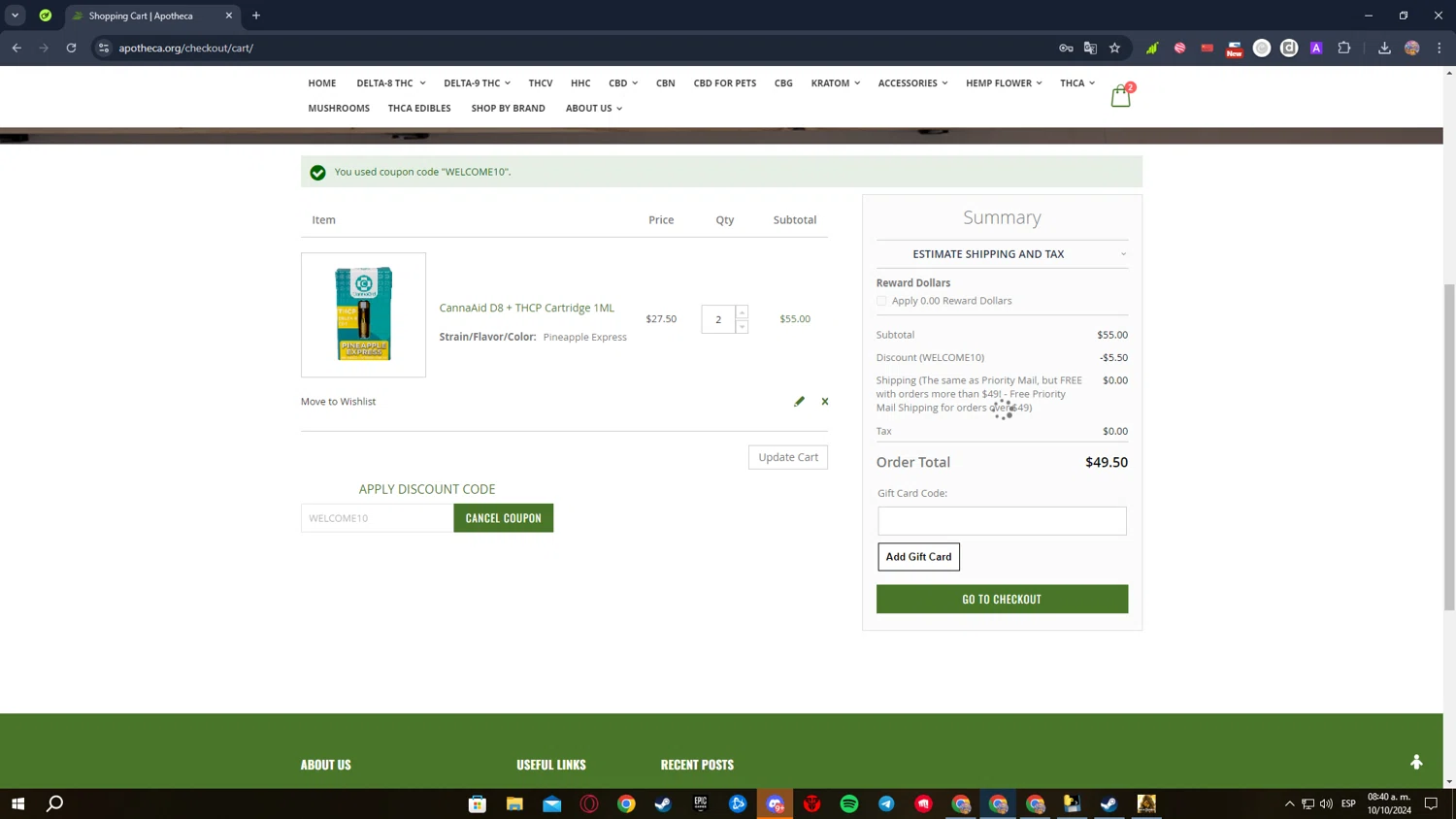Open the Windows Start menu
The image size is (1456, 819).
coord(17,803)
